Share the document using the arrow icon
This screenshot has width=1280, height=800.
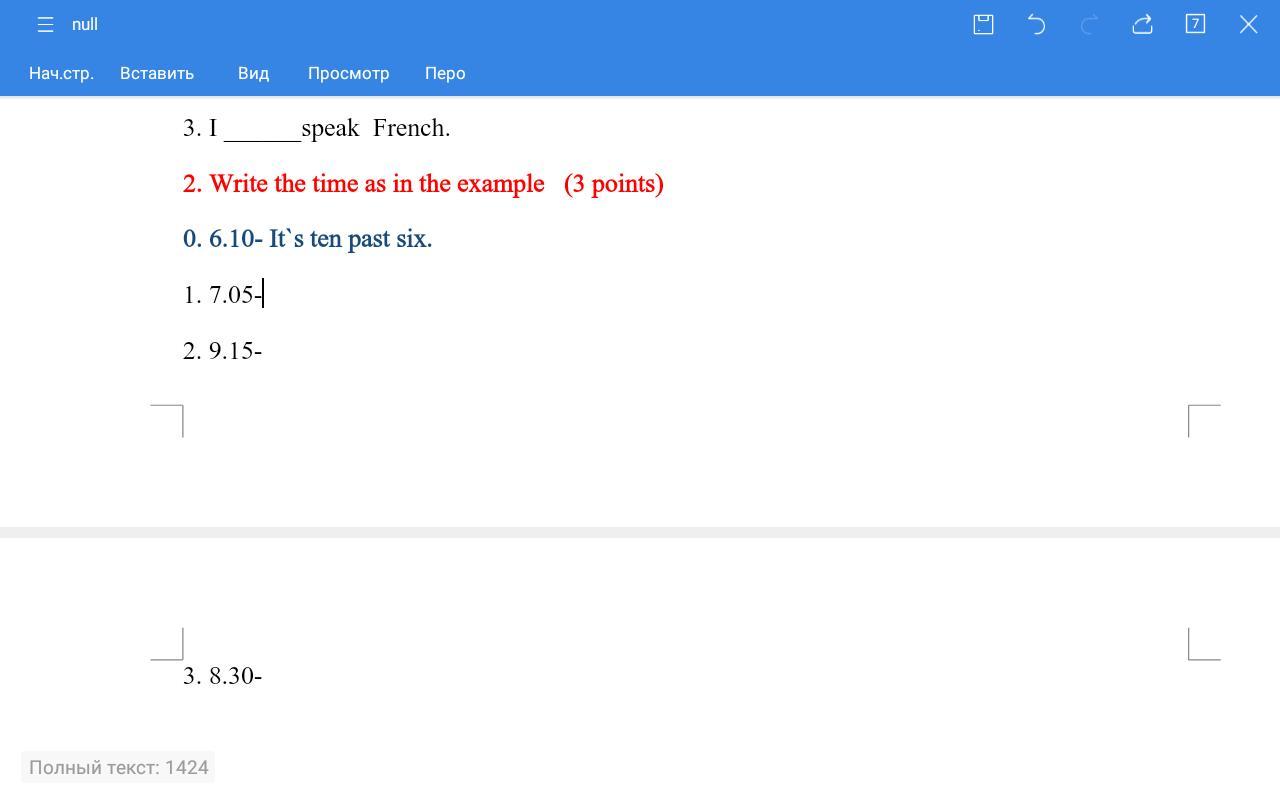coord(1142,24)
